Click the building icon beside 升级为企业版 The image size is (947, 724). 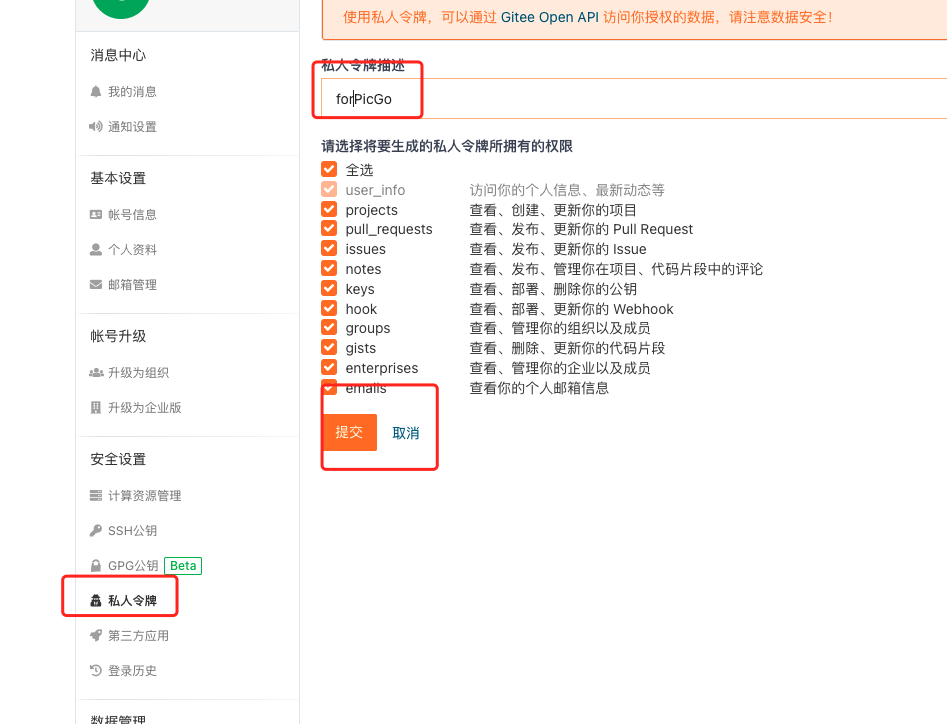point(95,408)
